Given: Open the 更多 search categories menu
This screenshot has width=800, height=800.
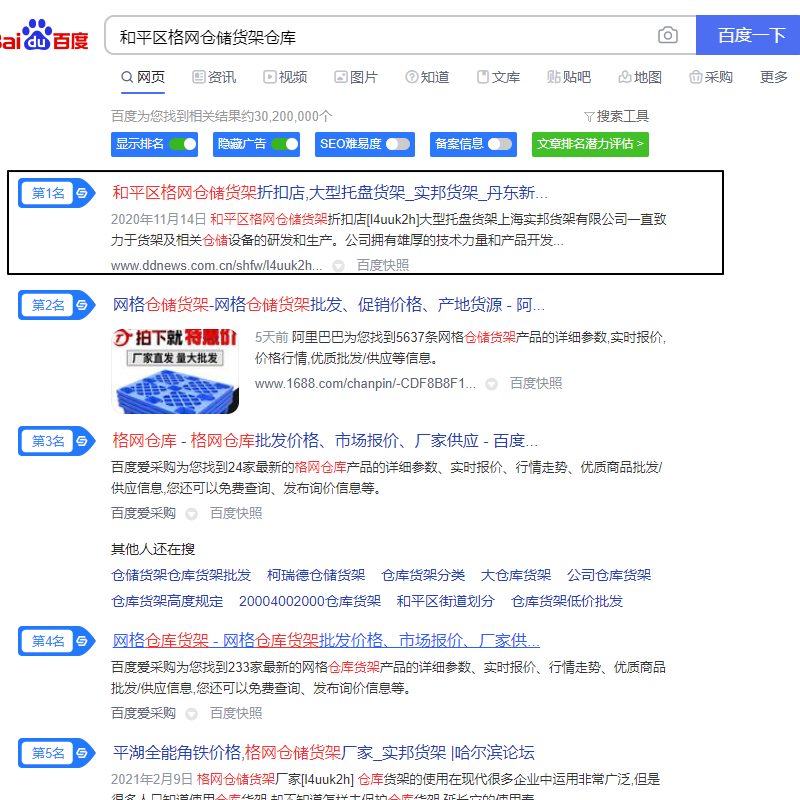Looking at the screenshot, I should tap(773, 77).
